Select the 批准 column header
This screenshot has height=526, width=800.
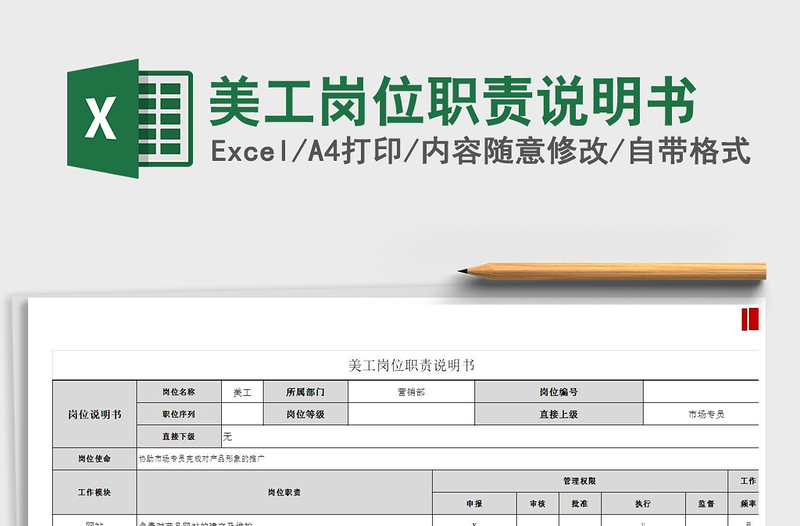(580, 504)
